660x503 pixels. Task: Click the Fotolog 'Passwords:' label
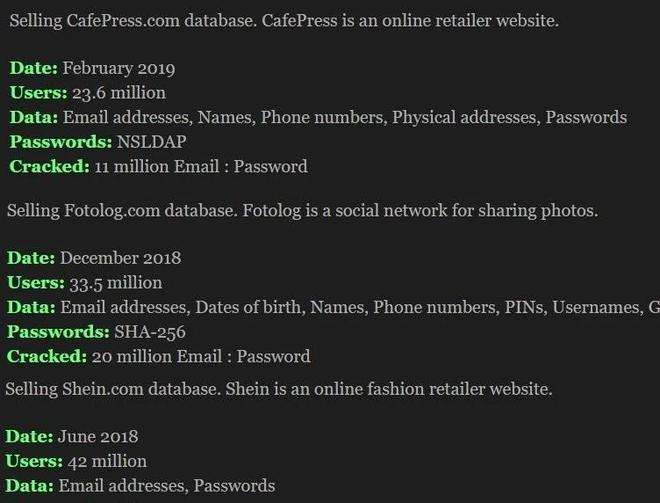pyautogui.click(x=58, y=332)
